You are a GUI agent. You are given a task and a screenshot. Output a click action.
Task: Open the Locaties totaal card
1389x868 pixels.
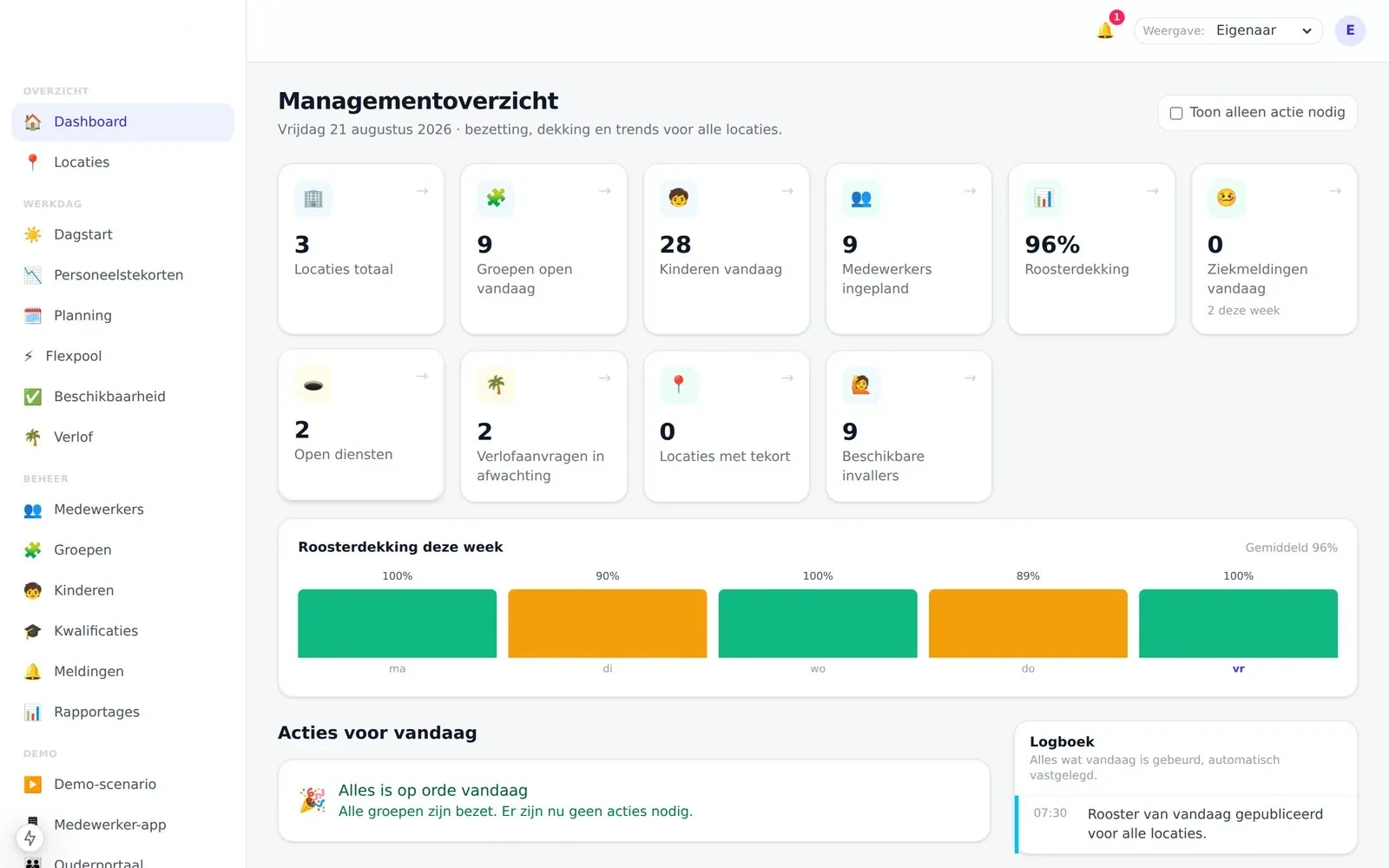click(361, 249)
